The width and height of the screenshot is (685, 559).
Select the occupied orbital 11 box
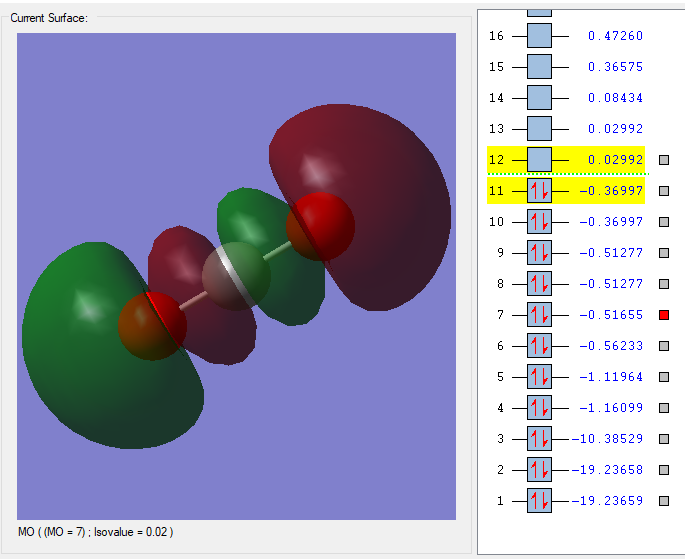coord(539,191)
